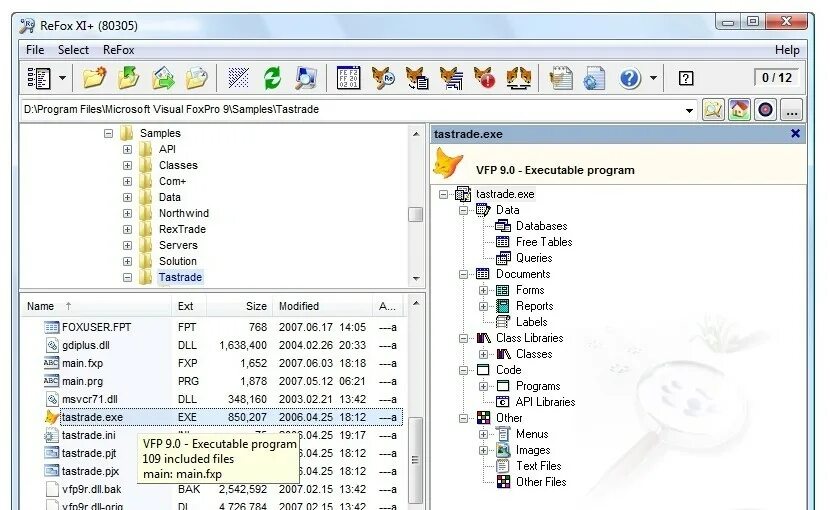Open the Help menu
Image resolution: width=830 pixels, height=510 pixels.
pyautogui.click(x=787, y=50)
